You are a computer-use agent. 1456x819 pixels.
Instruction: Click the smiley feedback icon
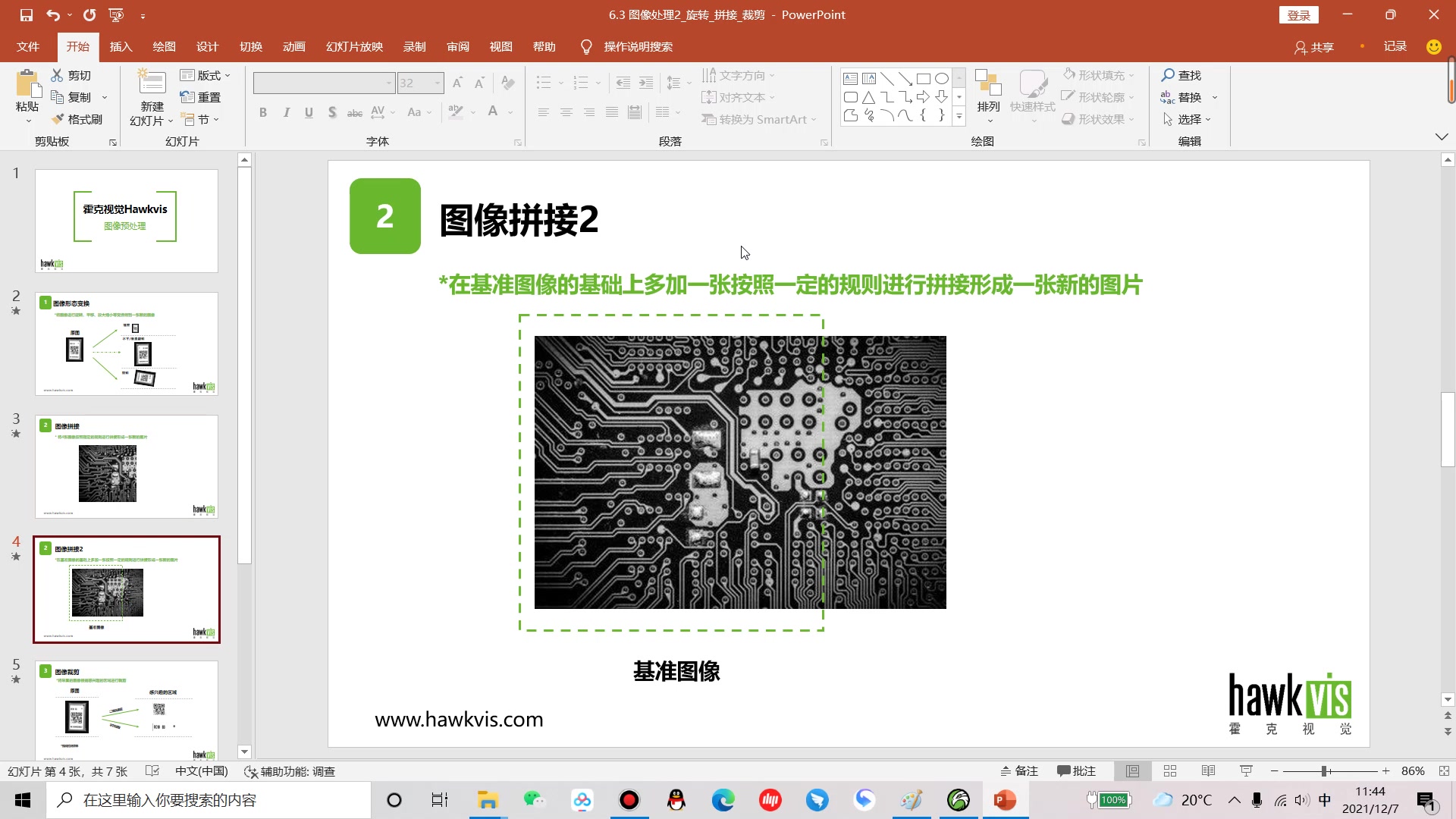pyautogui.click(x=1433, y=46)
